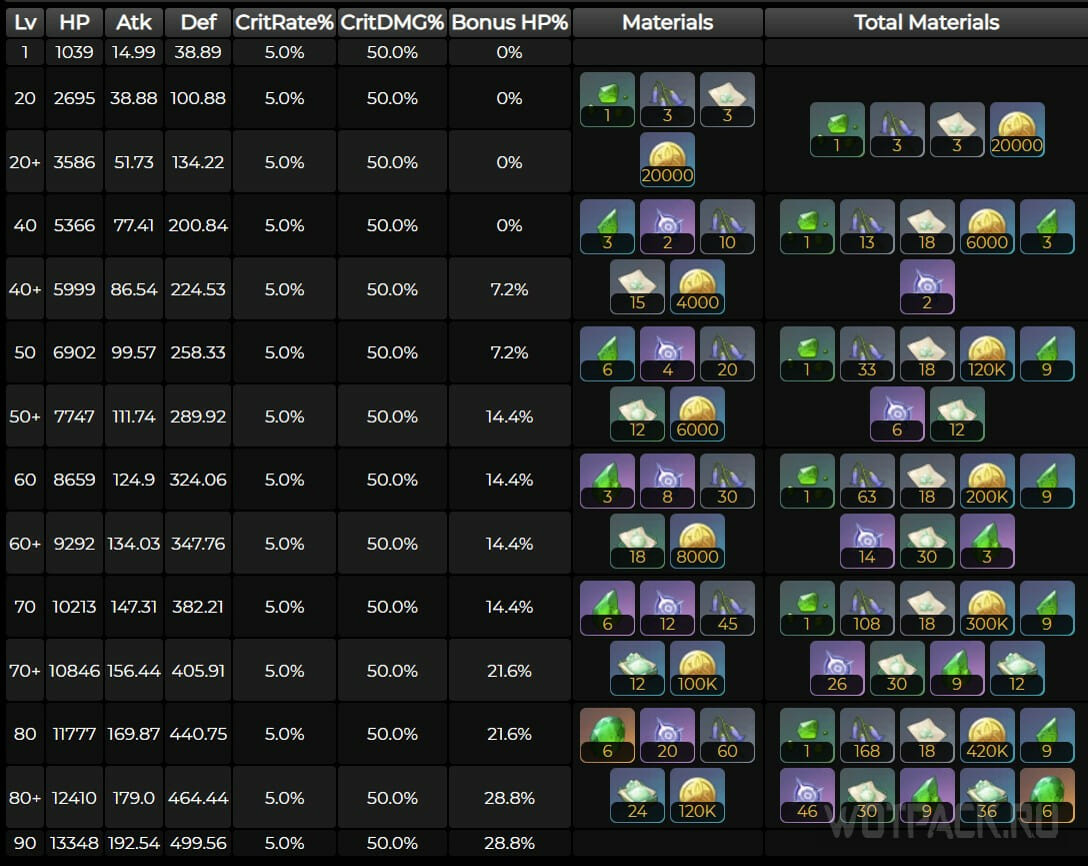Click the HP value 1039
Viewport: 1088px width, 866px height.
click(74, 52)
